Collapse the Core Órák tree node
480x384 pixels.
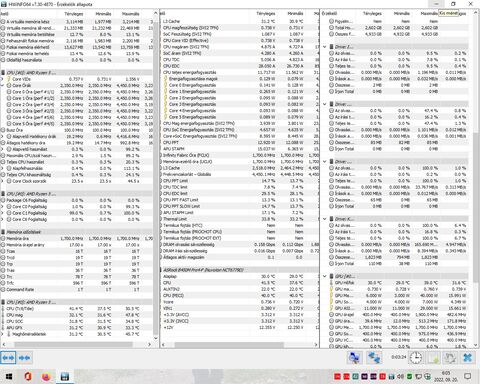(2, 85)
